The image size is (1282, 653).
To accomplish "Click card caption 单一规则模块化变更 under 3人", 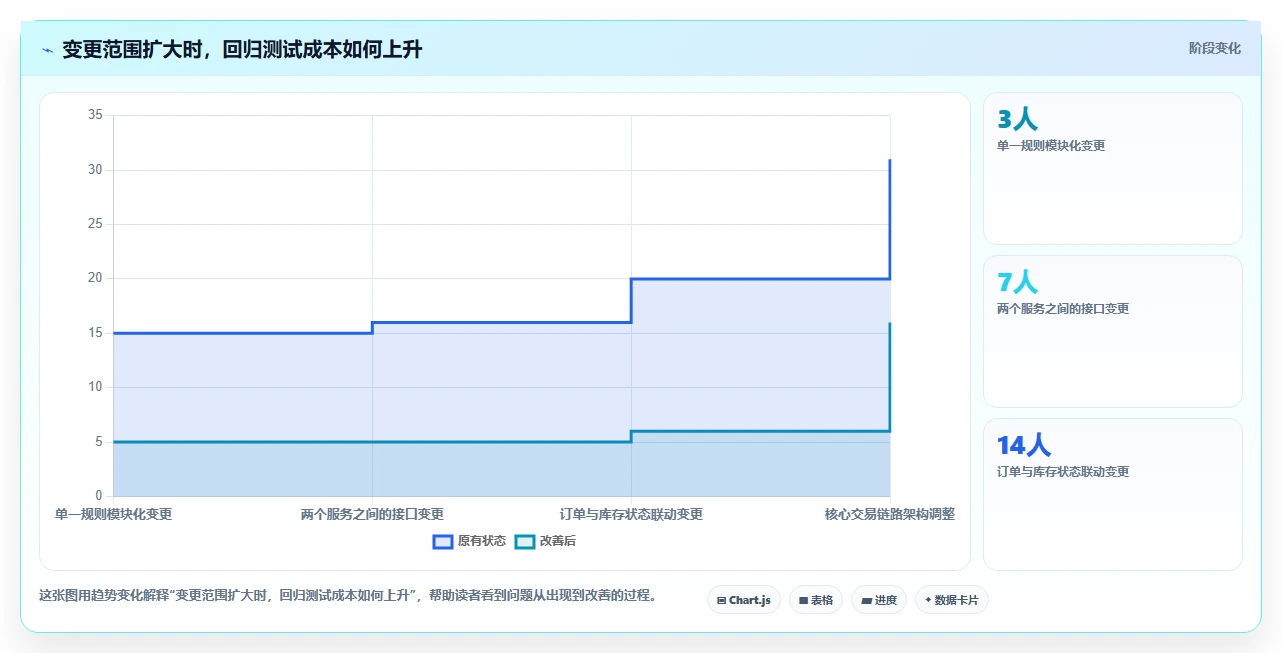I will (x=1051, y=146).
